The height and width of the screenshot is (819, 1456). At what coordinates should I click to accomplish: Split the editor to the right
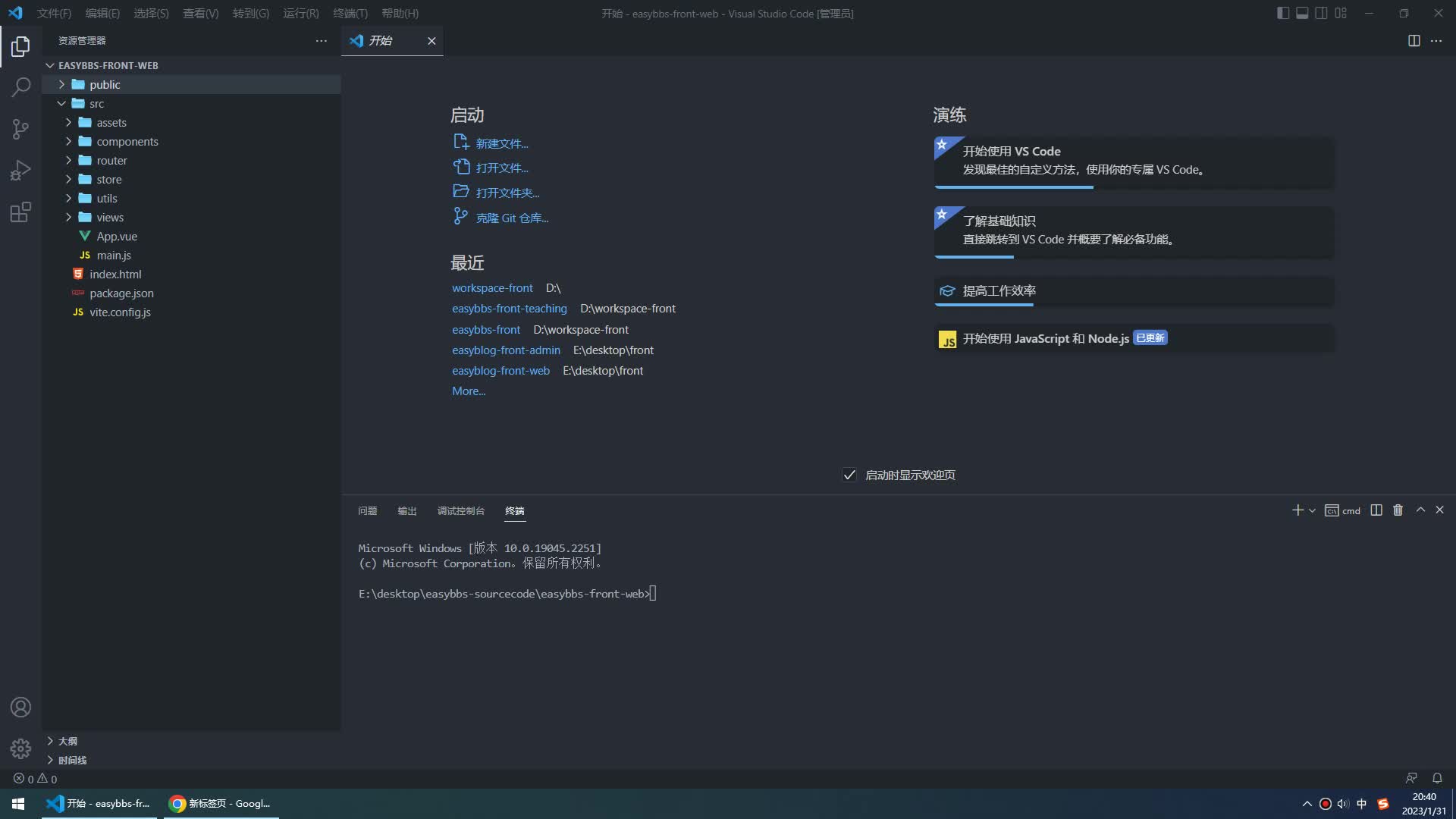pyautogui.click(x=1414, y=41)
